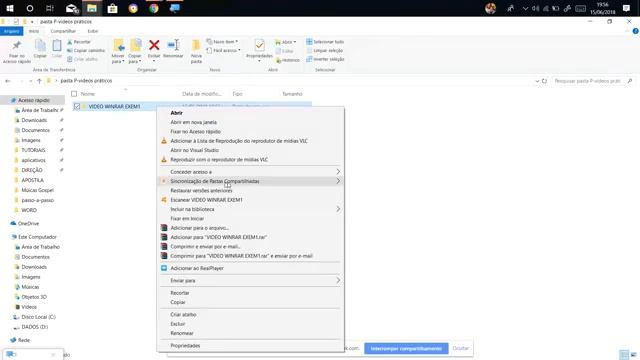Select Downloads under Acesso rápido
This screenshot has width=640, height=360.
click(x=34, y=120)
